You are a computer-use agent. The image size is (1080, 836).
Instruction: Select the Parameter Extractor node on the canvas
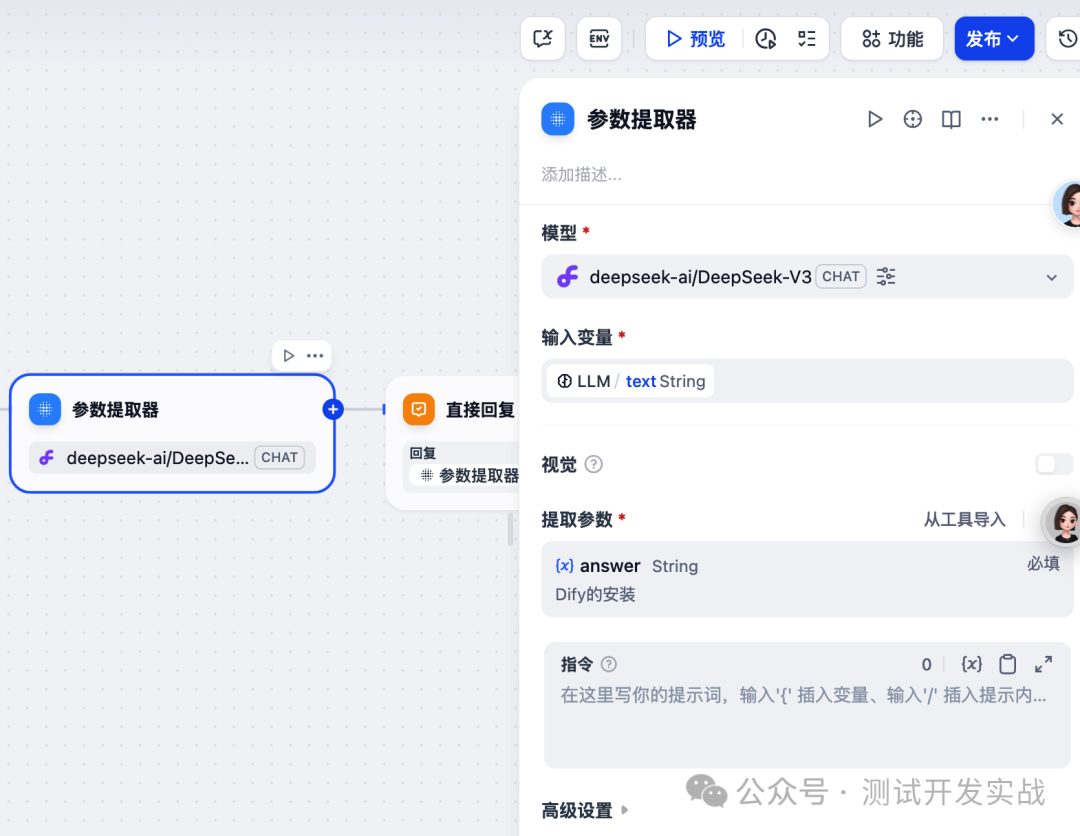click(172, 433)
